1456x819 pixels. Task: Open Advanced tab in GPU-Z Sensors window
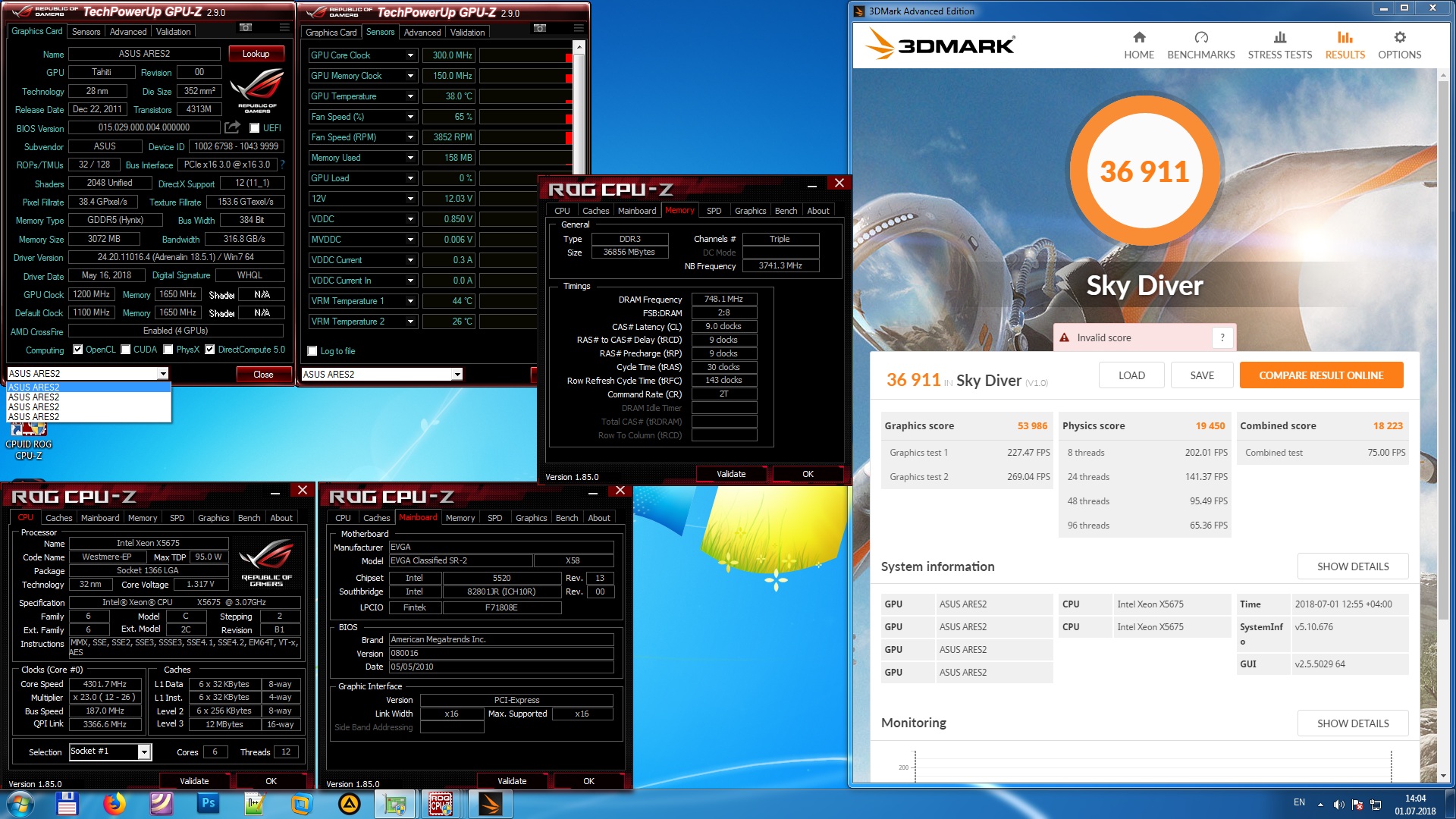point(422,33)
